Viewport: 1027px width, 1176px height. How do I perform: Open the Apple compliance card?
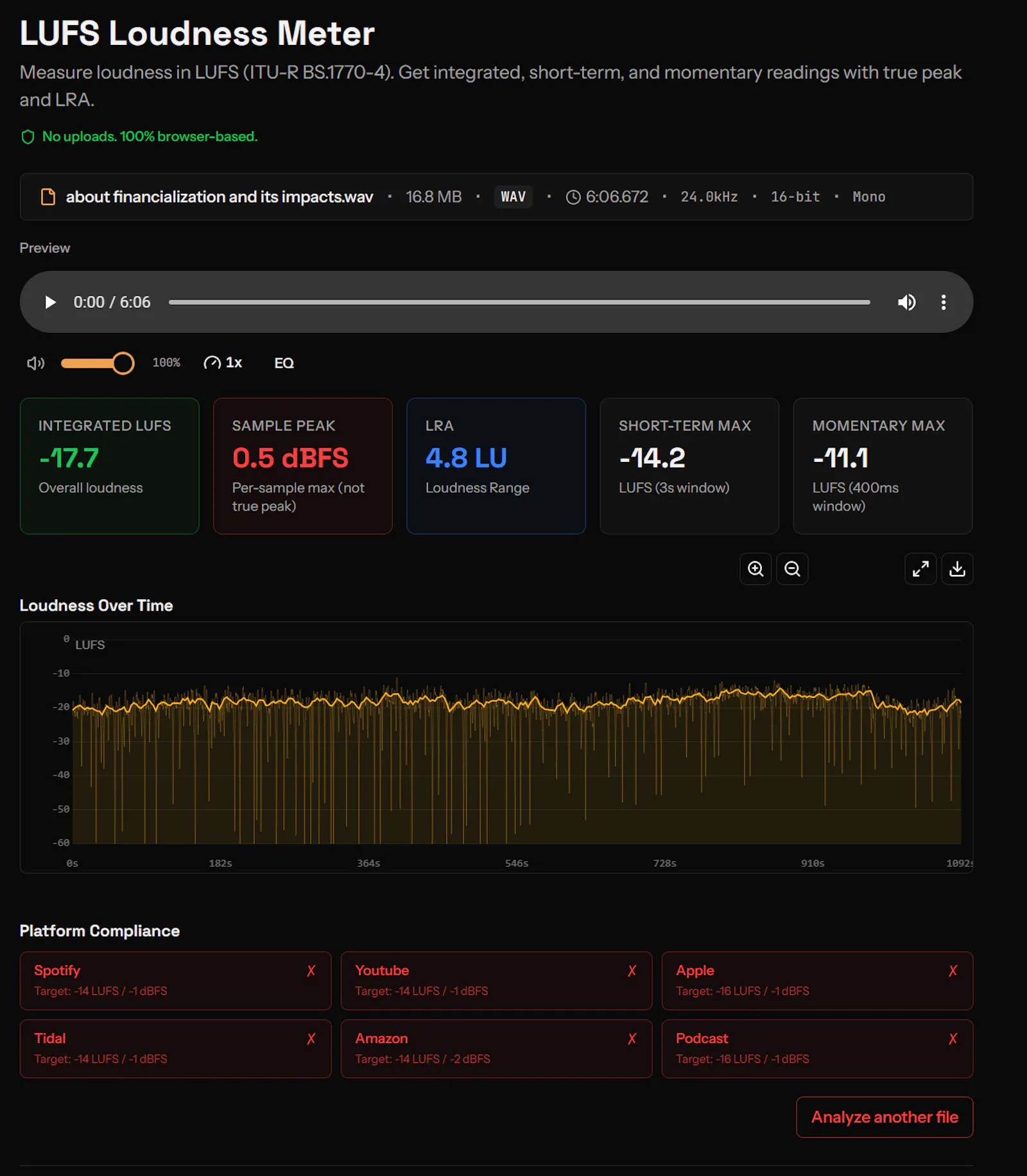817,981
